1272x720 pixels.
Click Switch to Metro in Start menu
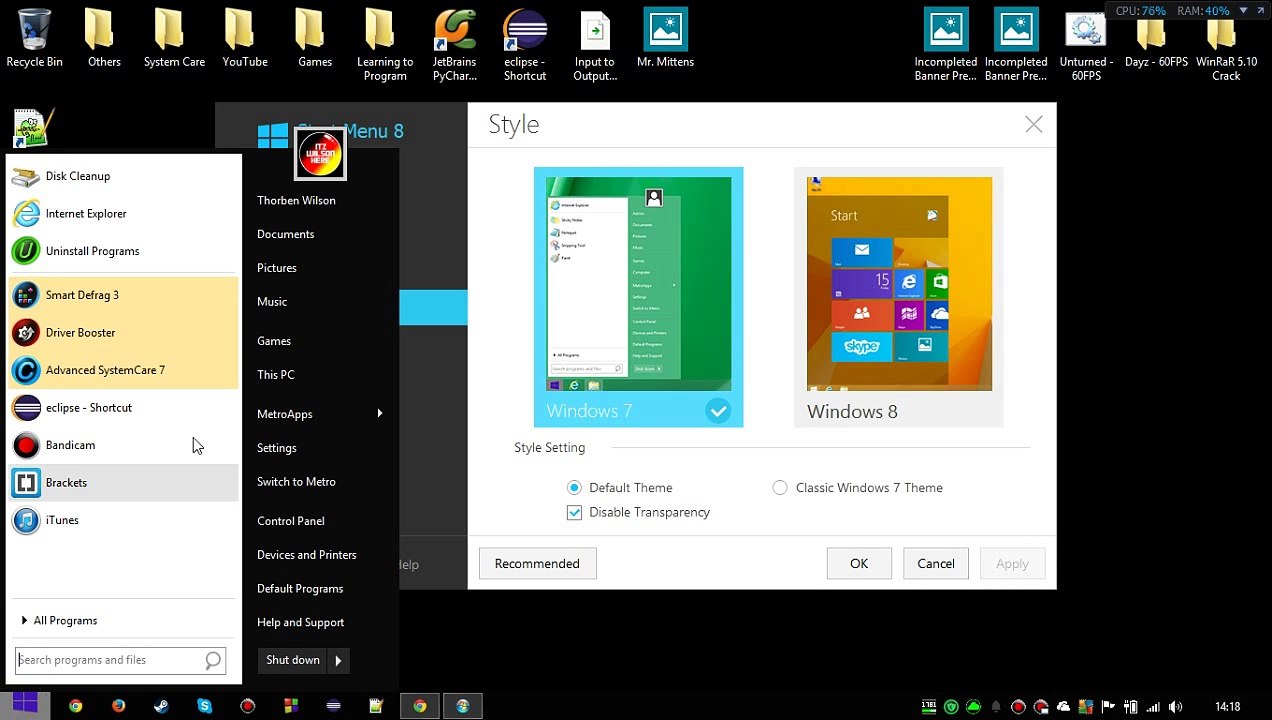coord(296,482)
